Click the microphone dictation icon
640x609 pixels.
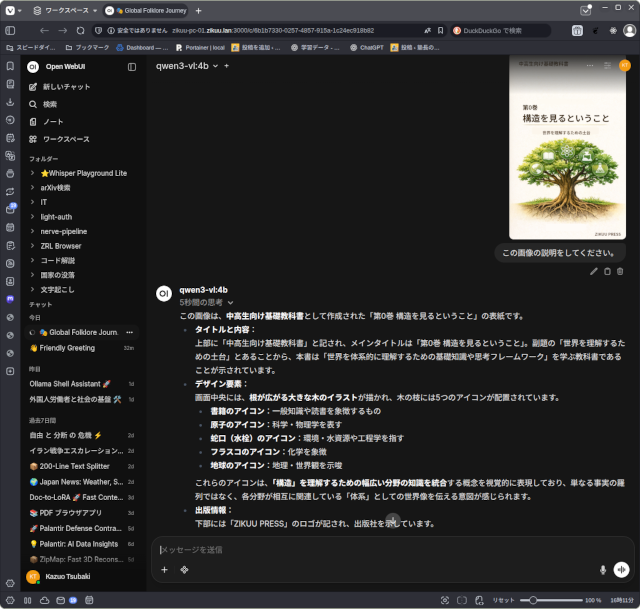(x=602, y=569)
